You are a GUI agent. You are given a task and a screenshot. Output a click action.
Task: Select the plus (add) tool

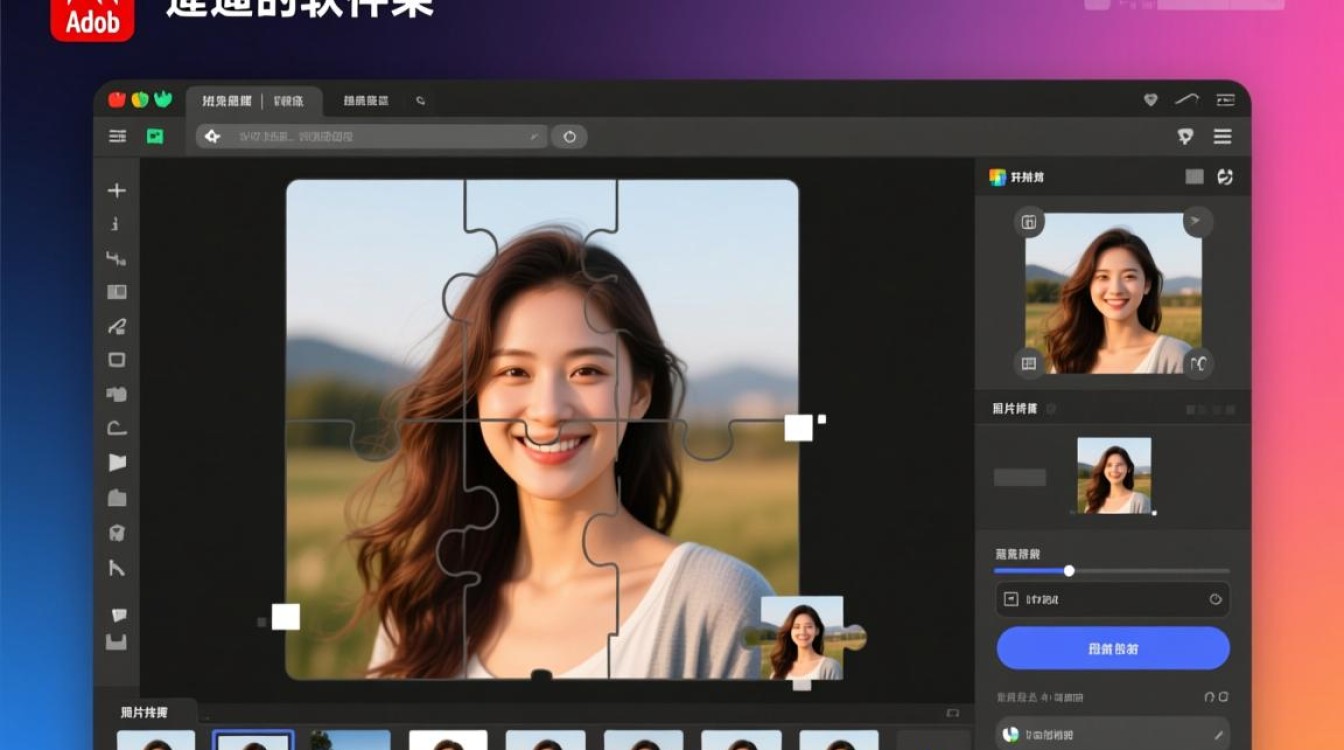[x=117, y=190]
